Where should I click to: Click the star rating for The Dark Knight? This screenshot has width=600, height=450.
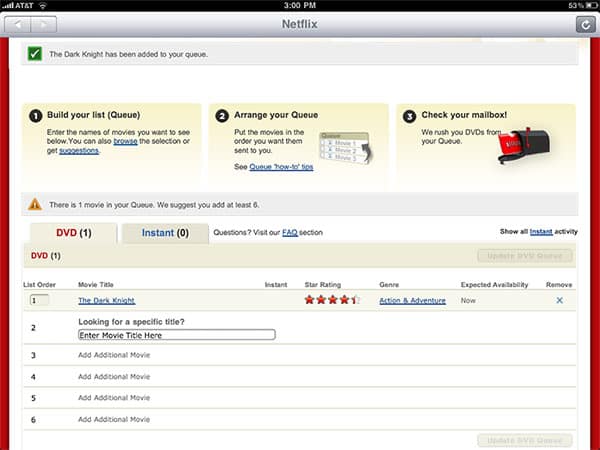point(332,300)
